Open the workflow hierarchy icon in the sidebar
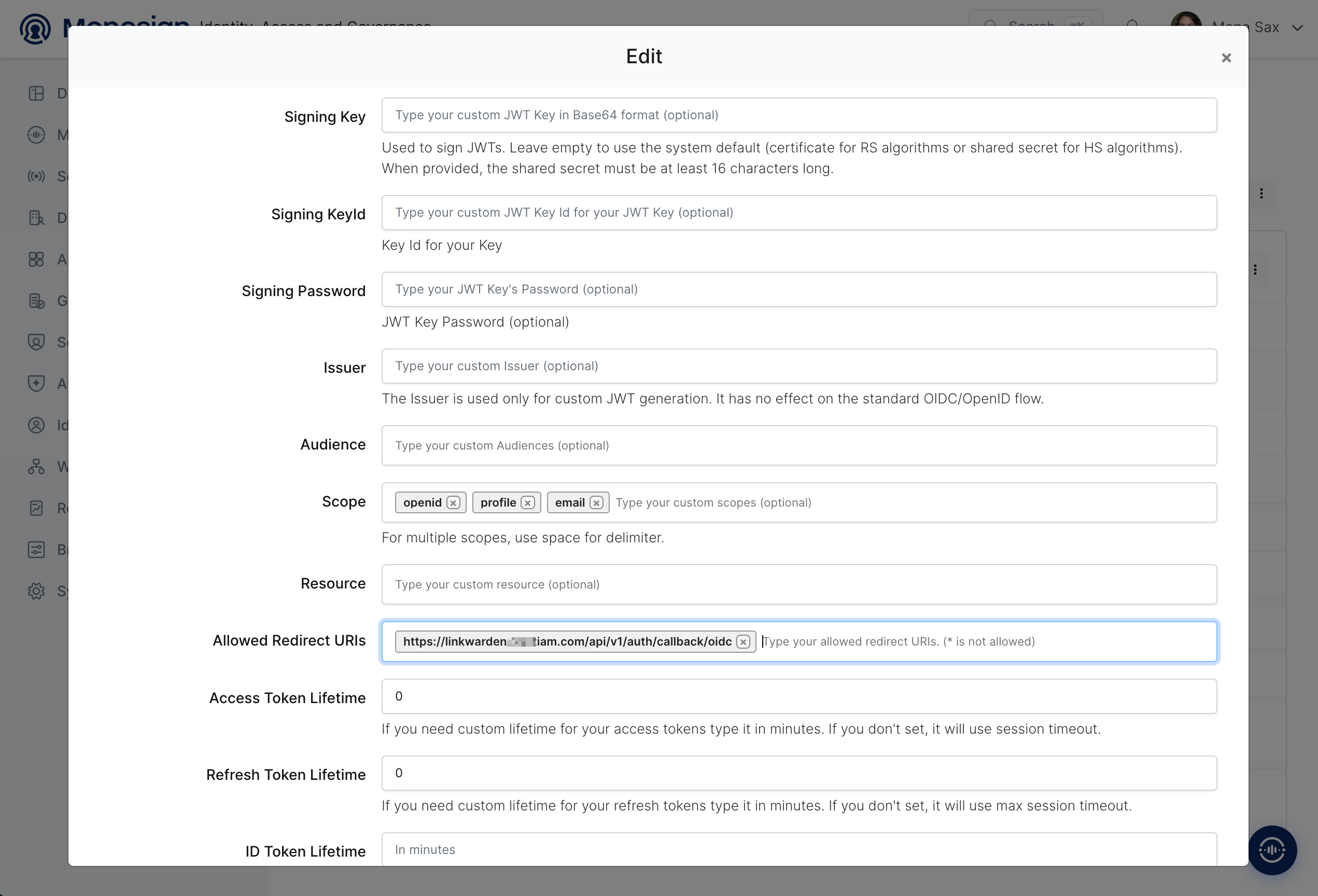This screenshot has width=1318, height=896. click(36, 467)
